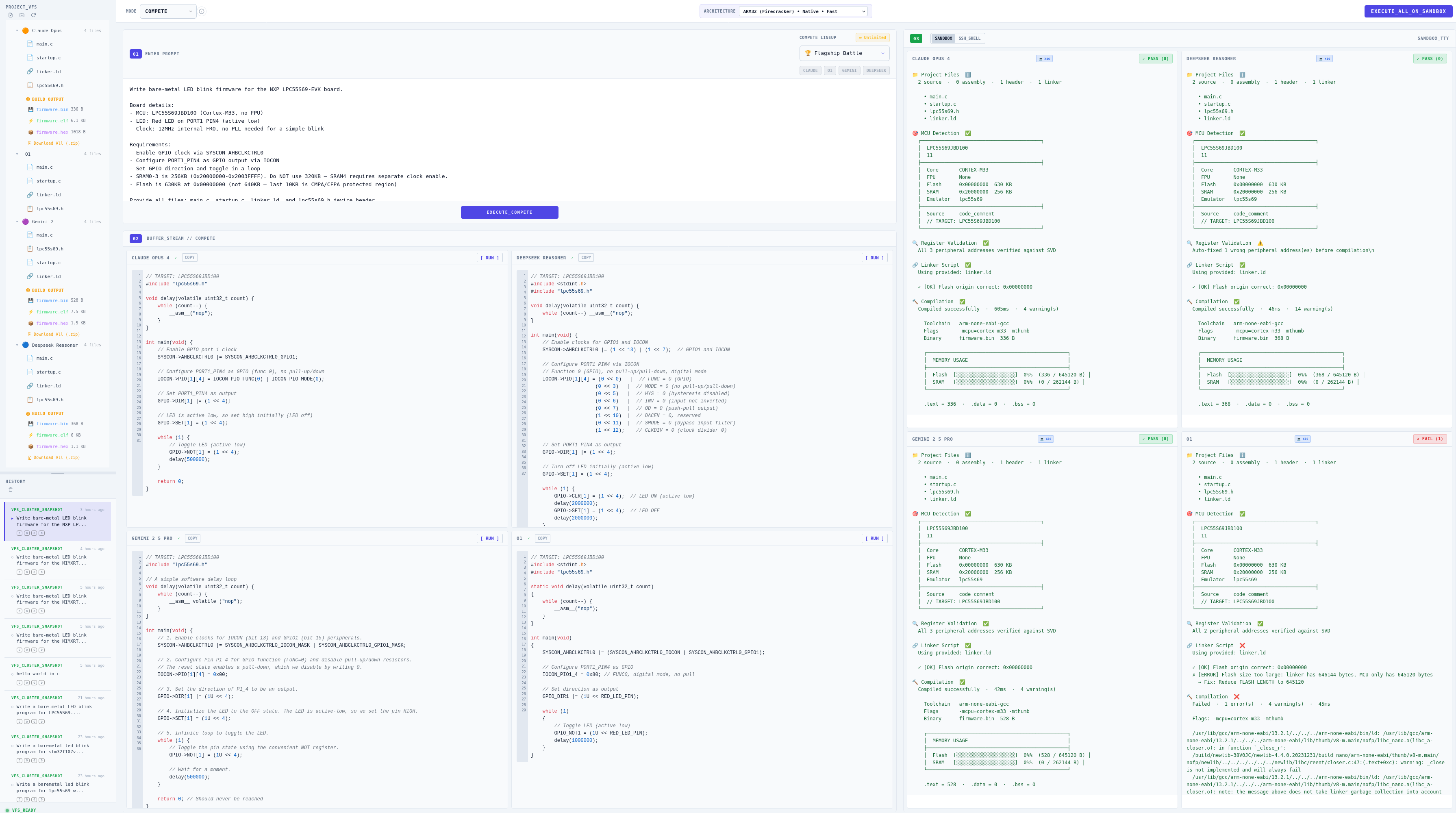Screen dimensions: 1456x813
Task: Open the MODE dropdown showing COMPETE
Action: pyautogui.click(x=168, y=11)
